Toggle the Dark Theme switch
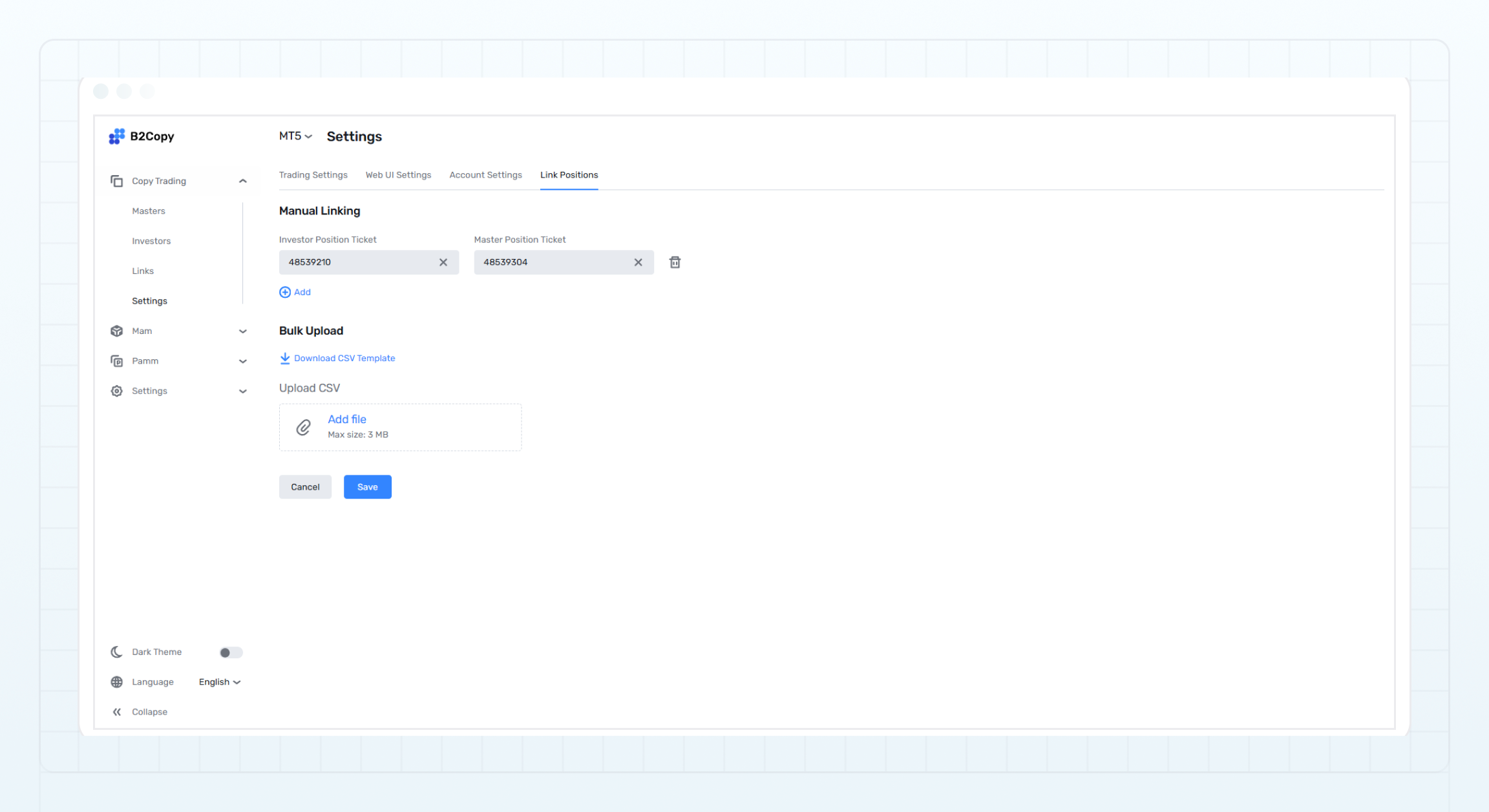1489x812 pixels. (x=231, y=652)
